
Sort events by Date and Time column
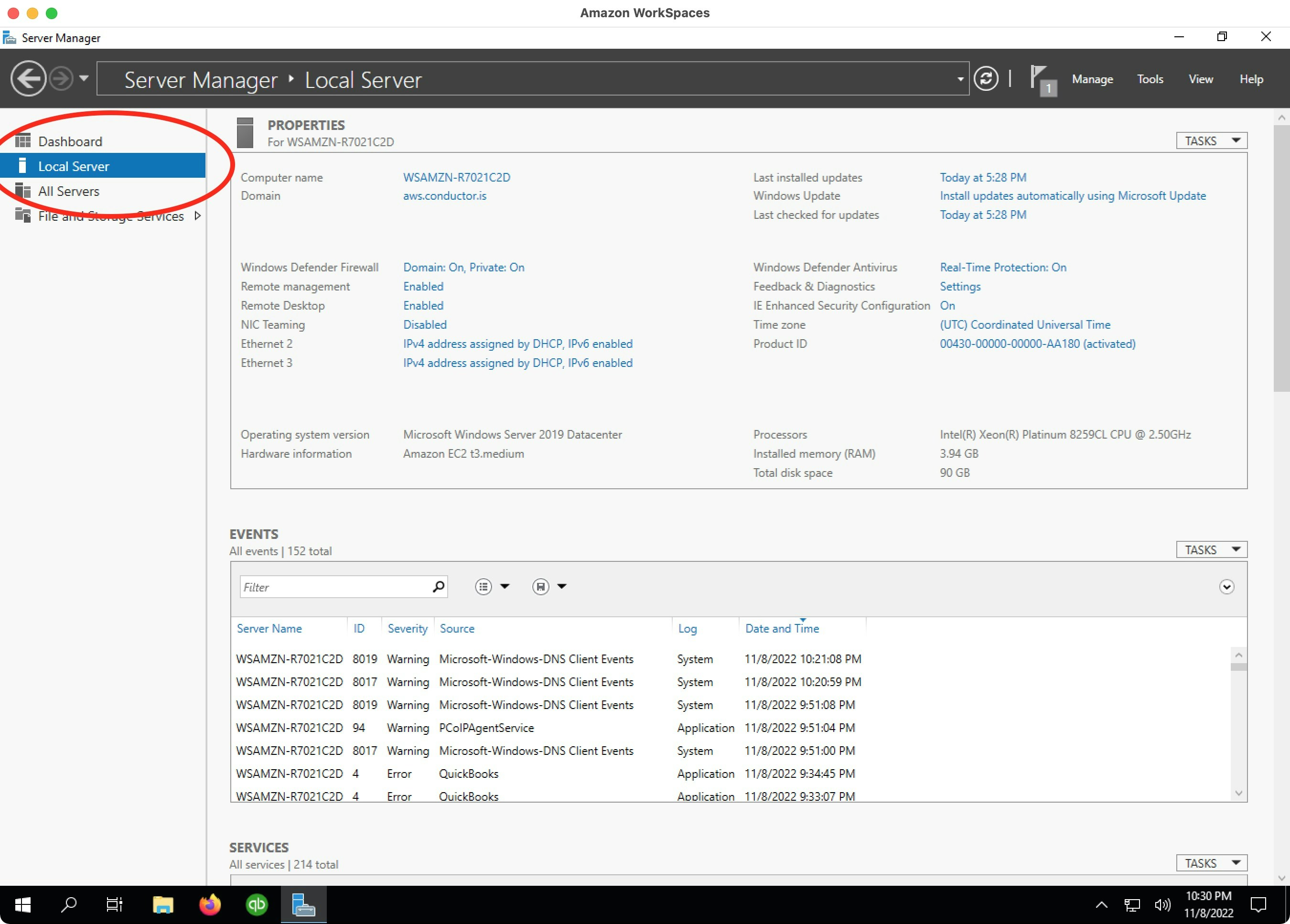point(782,628)
